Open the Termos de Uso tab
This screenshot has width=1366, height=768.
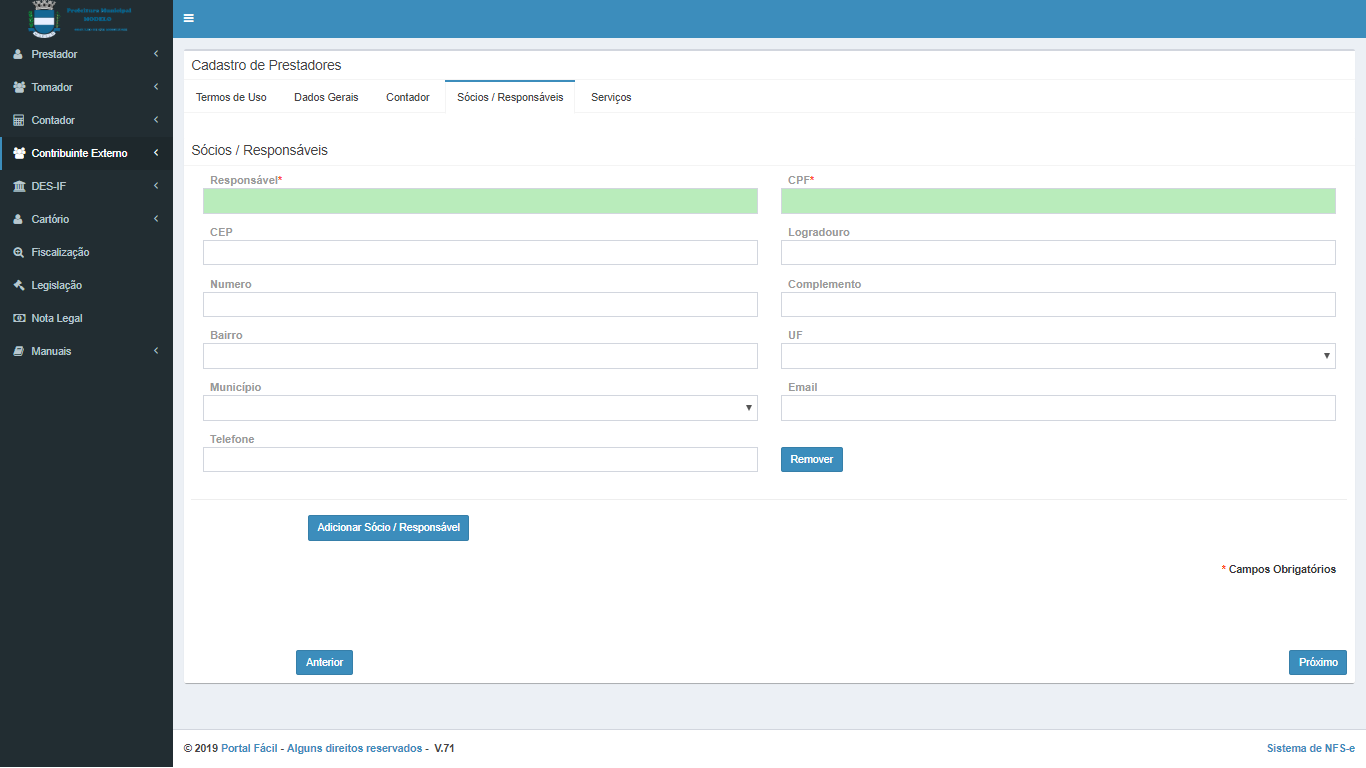tap(231, 97)
